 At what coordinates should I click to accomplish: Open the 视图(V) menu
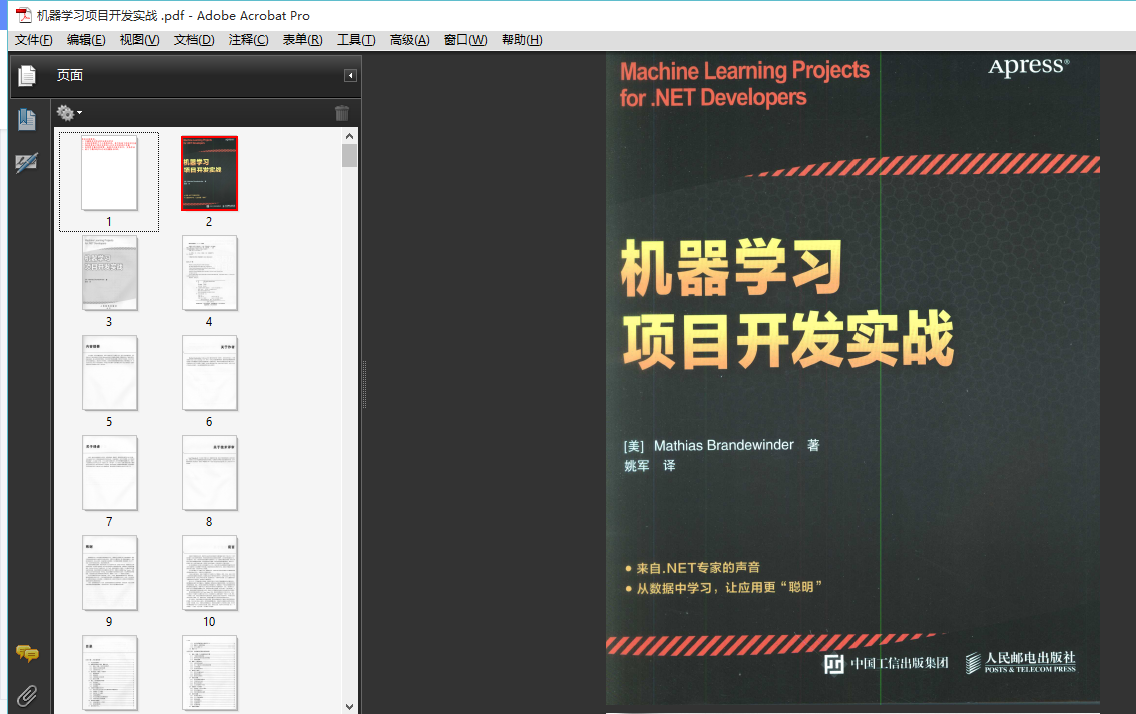click(139, 40)
